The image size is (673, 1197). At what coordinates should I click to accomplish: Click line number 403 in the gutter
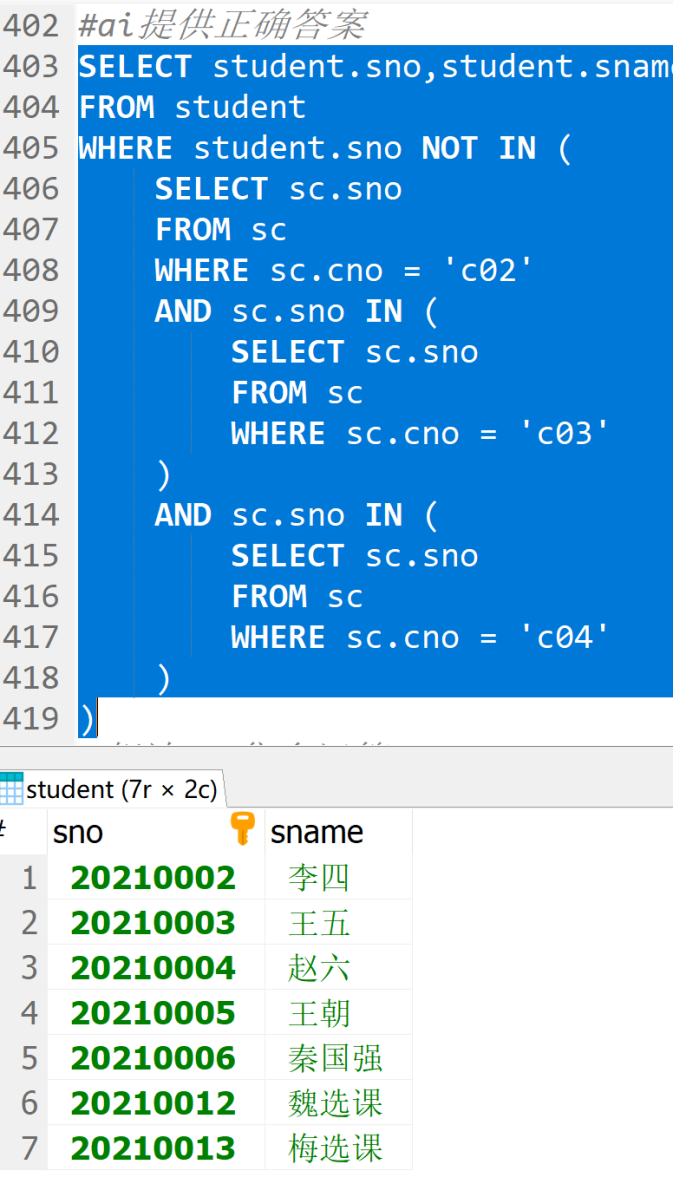click(31, 66)
